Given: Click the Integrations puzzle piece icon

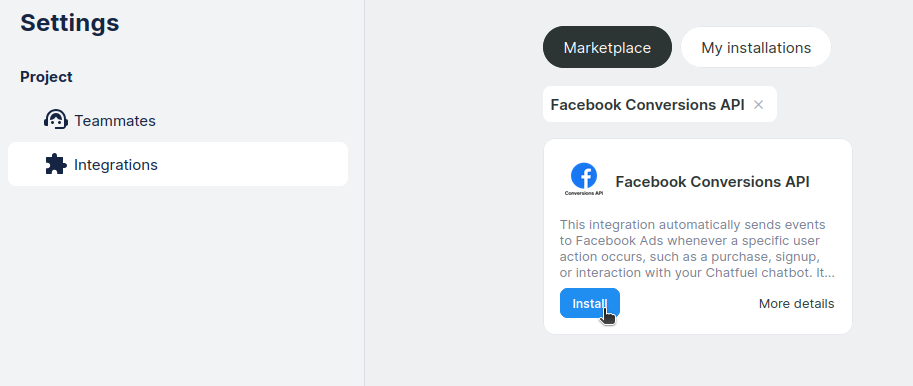Looking at the screenshot, I should (x=55, y=164).
